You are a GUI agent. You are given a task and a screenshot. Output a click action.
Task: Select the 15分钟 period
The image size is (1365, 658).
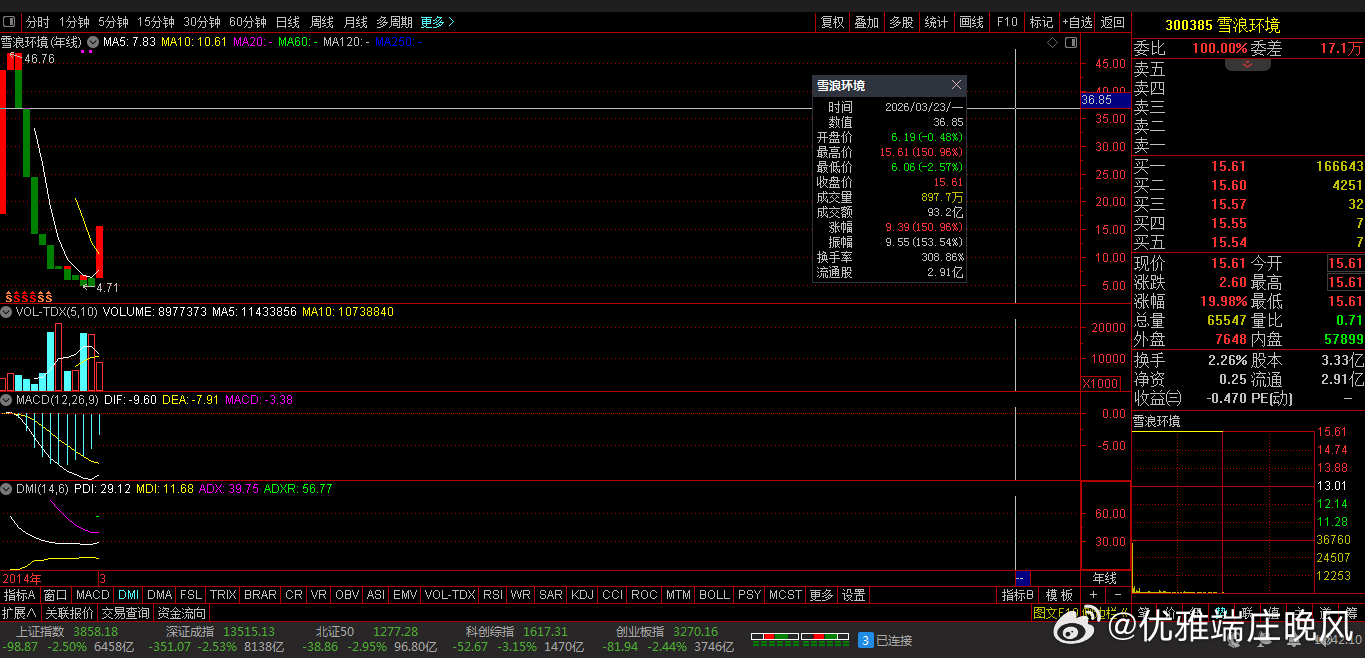(156, 21)
